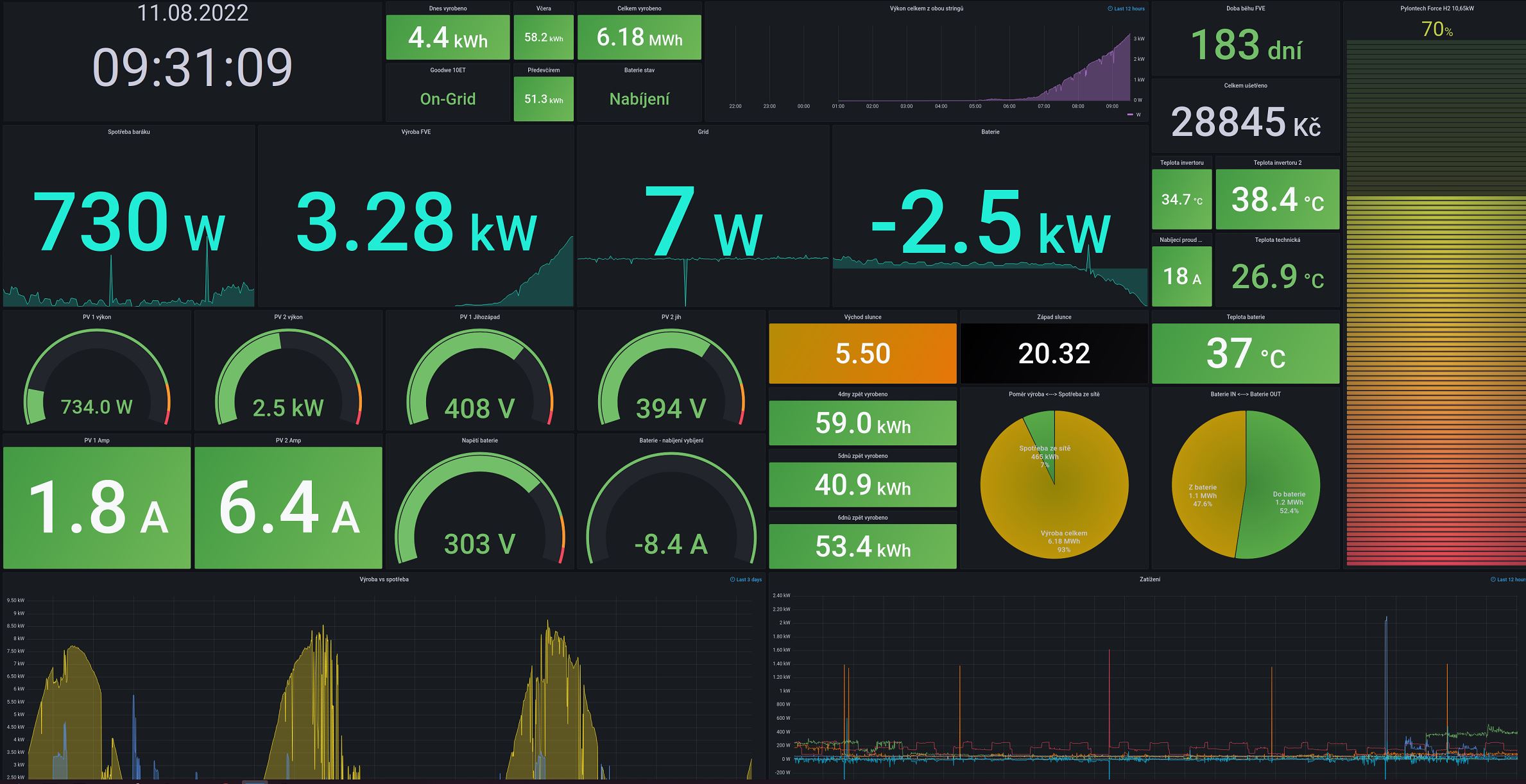This screenshot has width=1526, height=784.
Task: Click the Last 3 days time override link
Action: (x=749, y=579)
